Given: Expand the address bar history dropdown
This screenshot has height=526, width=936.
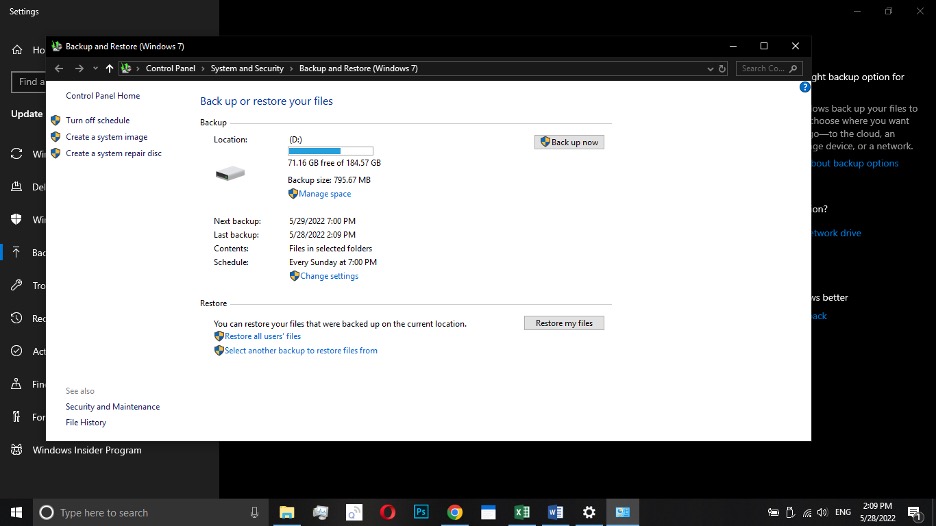Looking at the screenshot, I should pyautogui.click(x=710, y=69).
